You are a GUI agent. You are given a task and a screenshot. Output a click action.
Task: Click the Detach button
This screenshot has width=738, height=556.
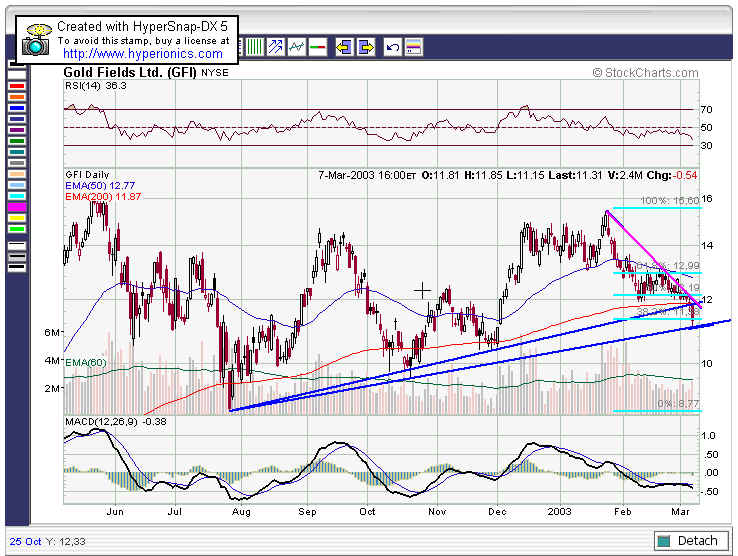pyautogui.click(x=691, y=540)
